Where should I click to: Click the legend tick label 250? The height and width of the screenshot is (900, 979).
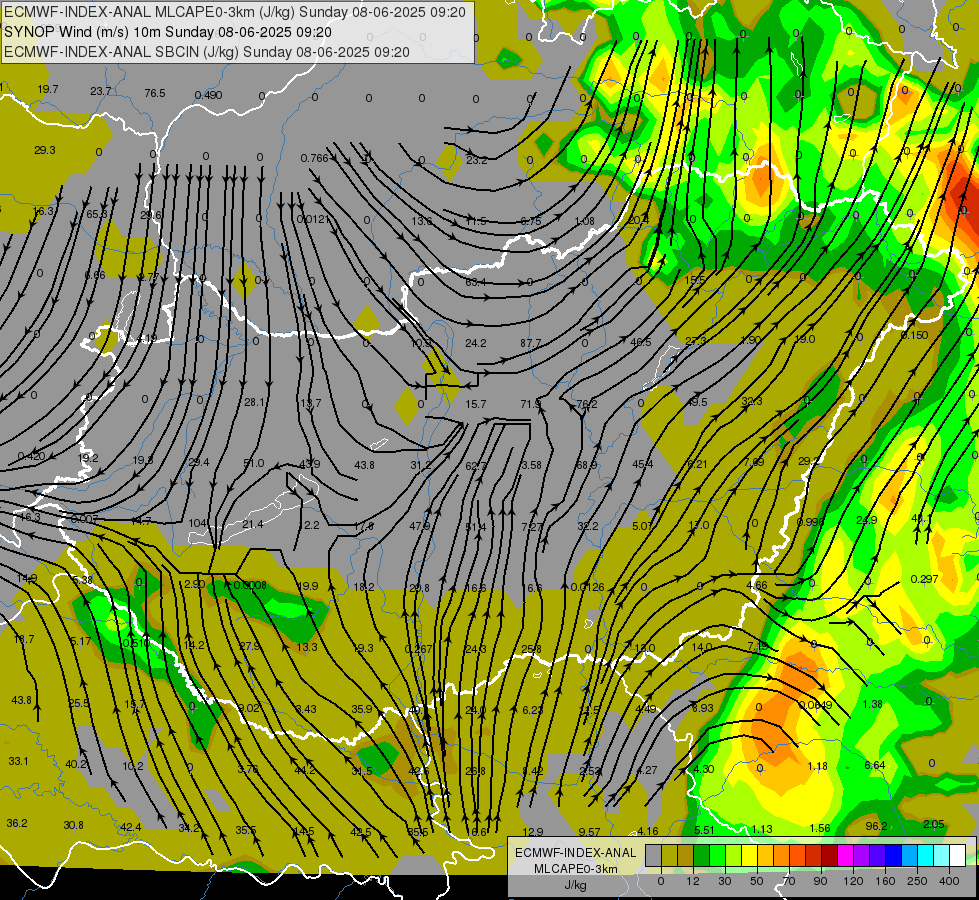coord(917,881)
